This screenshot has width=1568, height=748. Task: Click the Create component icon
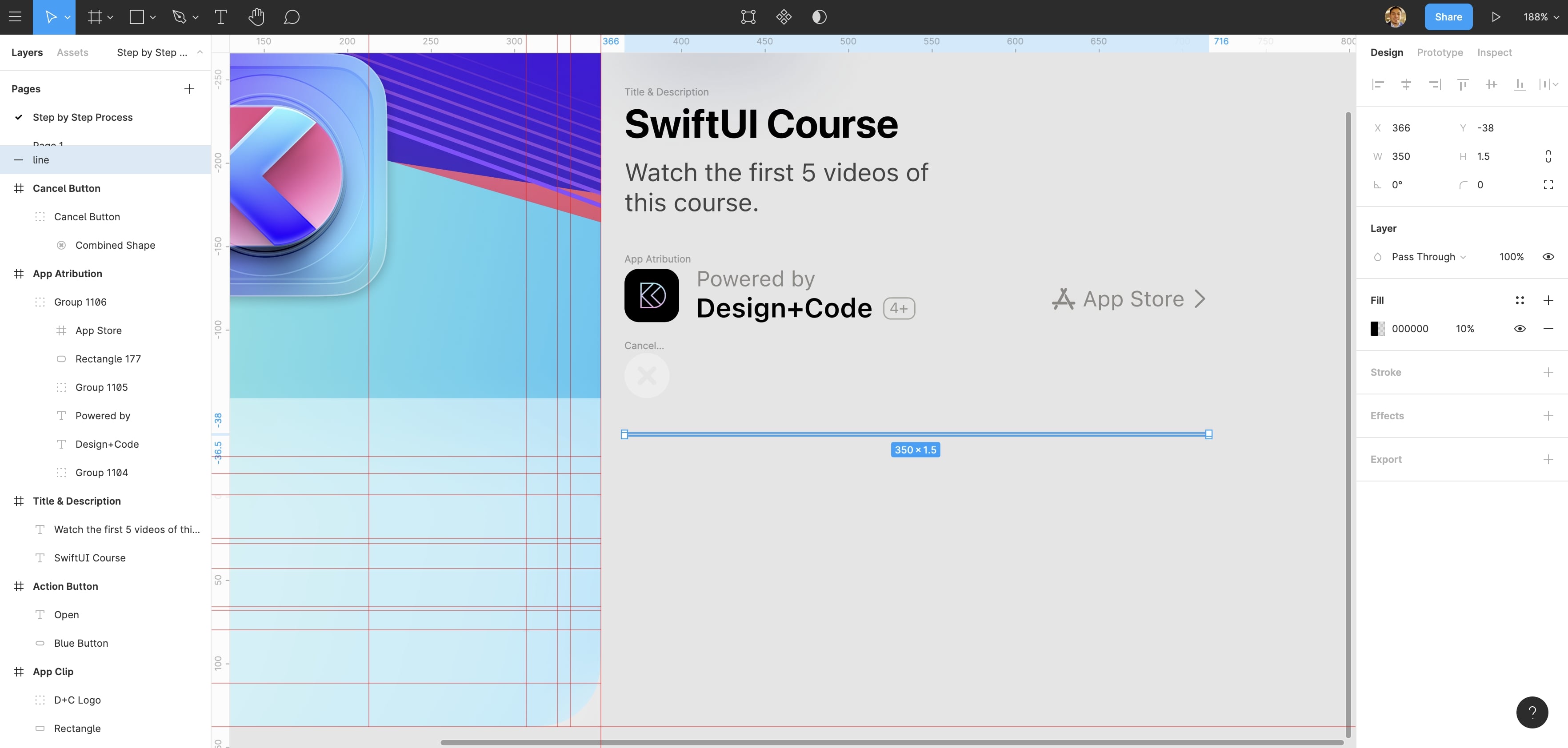pos(784,17)
